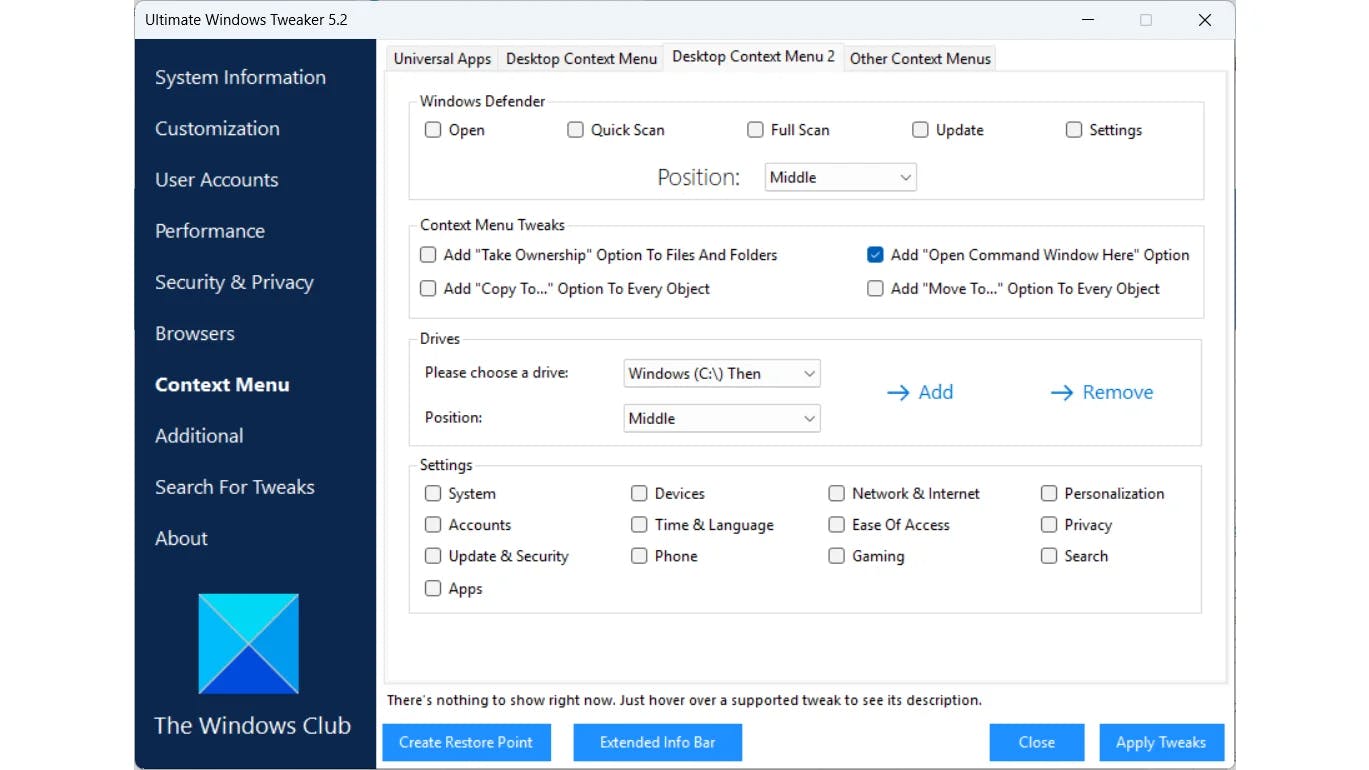The image size is (1369, 770).
Task: Click the arrow icon beside Add
Action: coord(897,393)
